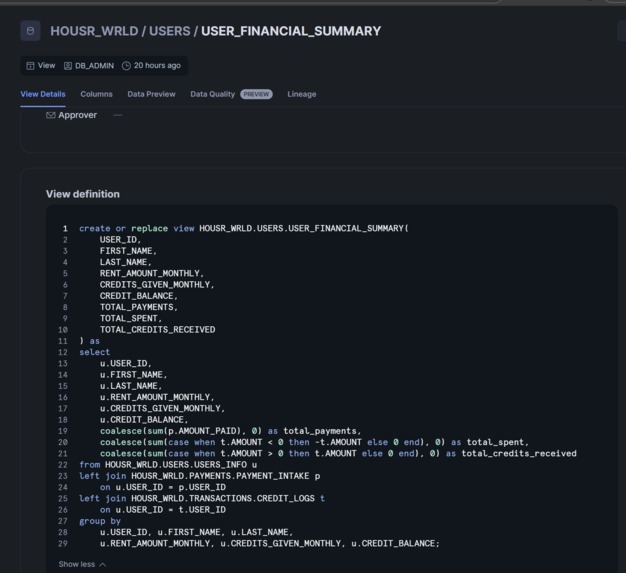Screen dimensions: 626x573
Task: Click code line 1 create or replace view
Action: [244, 228]
